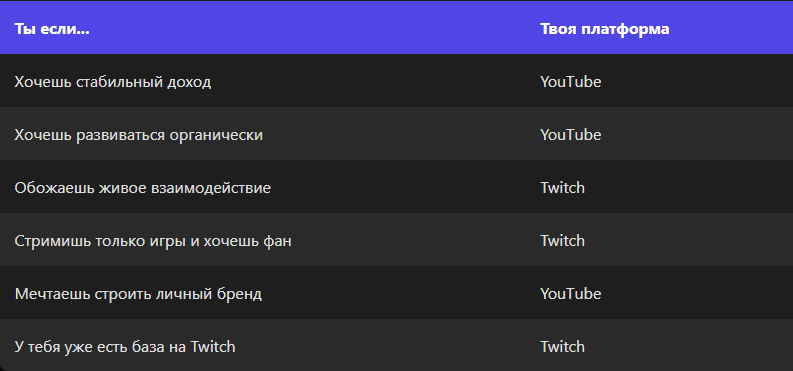Click Twitch in the games streaming row
The width and height of the screenshot is (793, 371).
[562, 240]
